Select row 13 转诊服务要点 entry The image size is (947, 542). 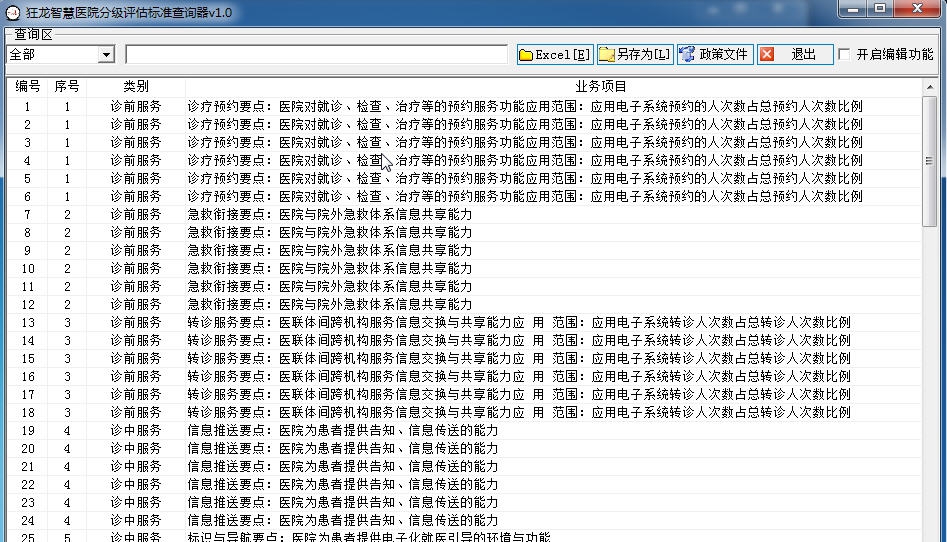pos(519,323)
